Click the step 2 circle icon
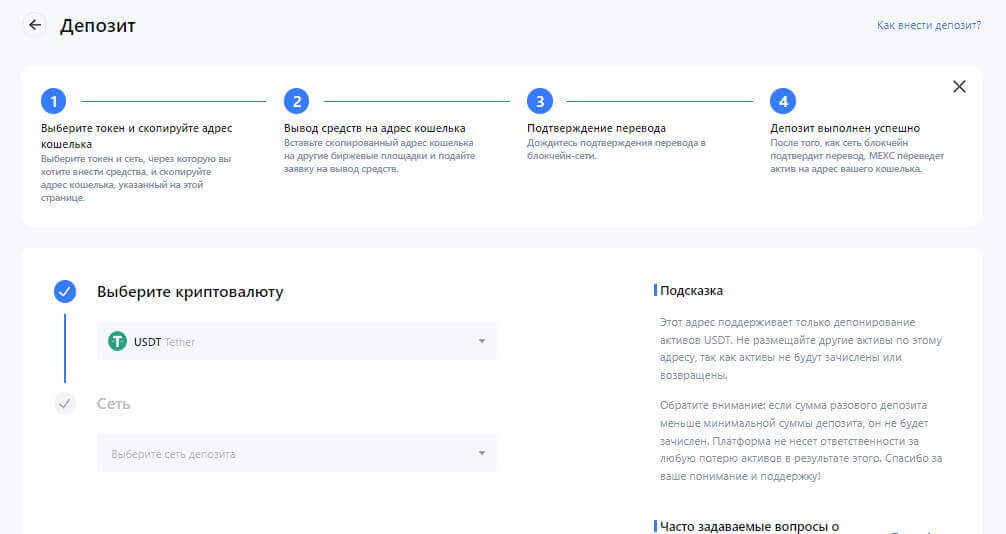This screenshot has height=534, width=1006. [296, 101]
